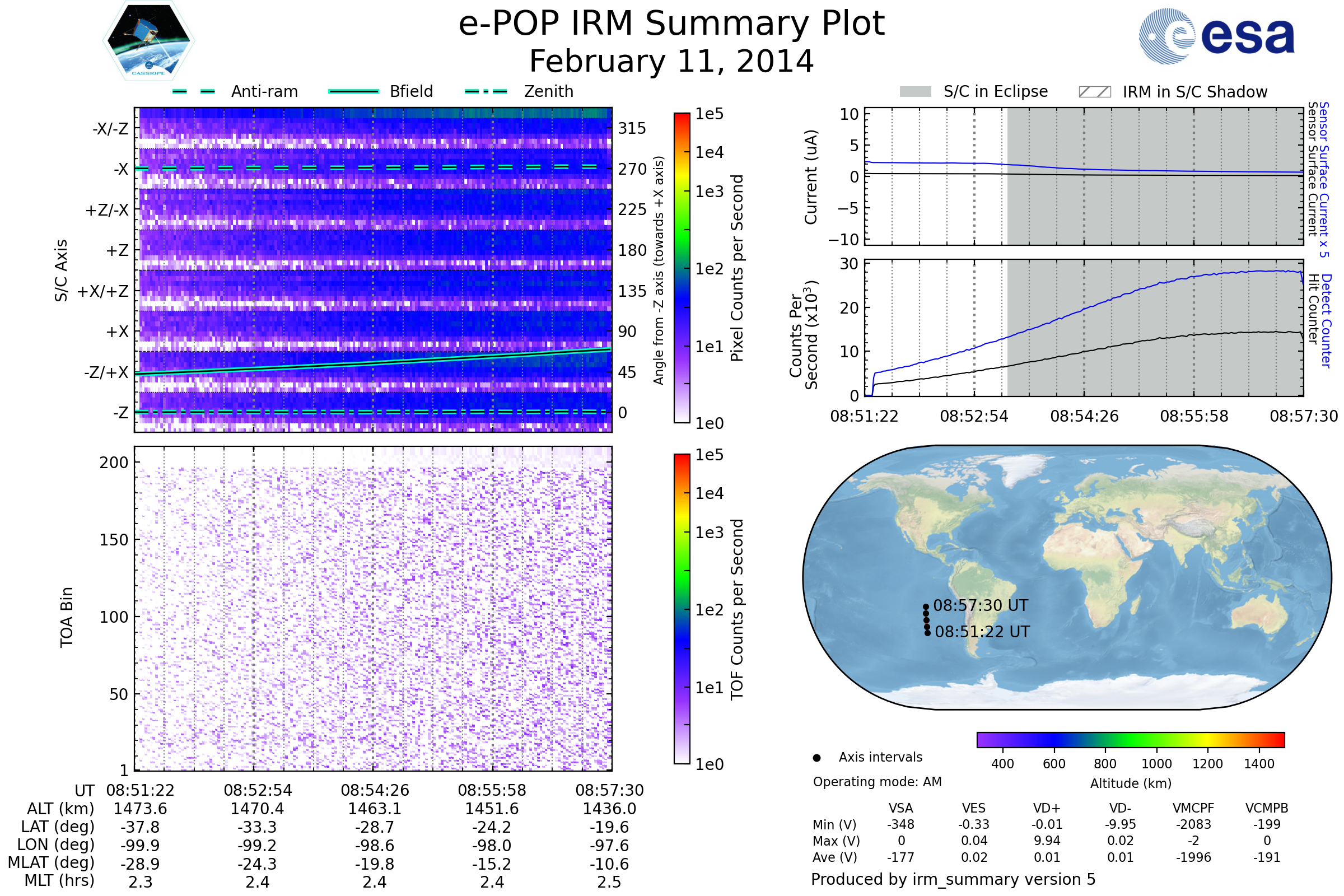Click the TOF Counts per Second colorbar

pos(682,609)
